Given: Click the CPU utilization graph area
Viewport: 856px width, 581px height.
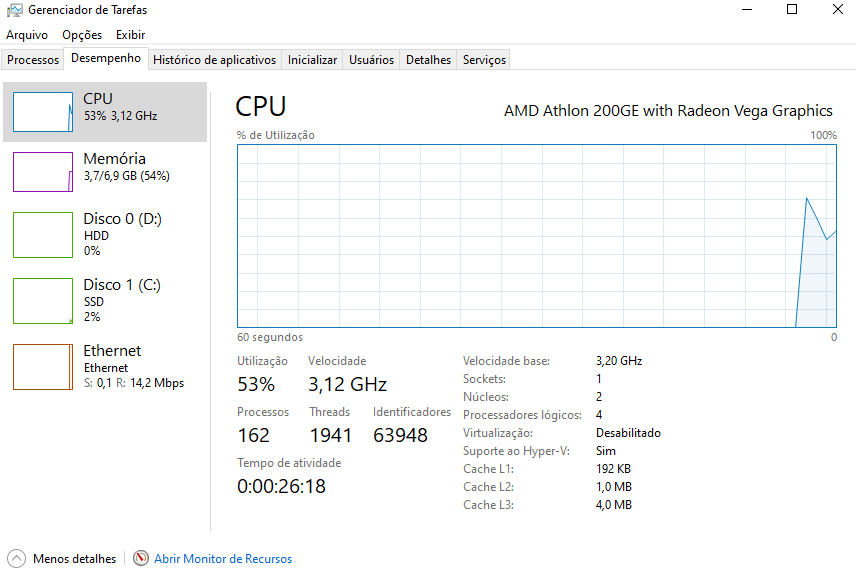Looking at the screenshot, I should (537, 236).
